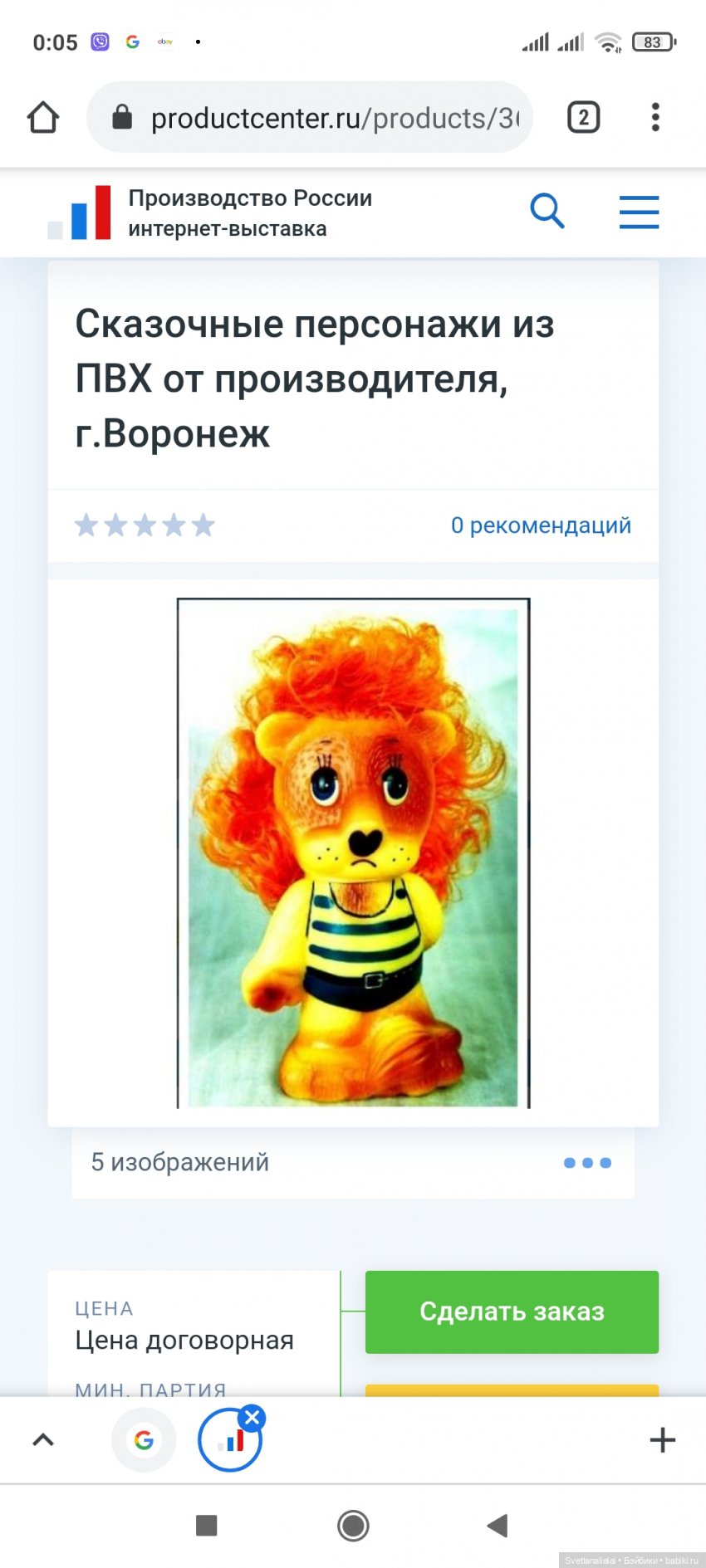Open the site hamburger menu
This screenshot has width=706, height=1568.
(x=639, y=212)
